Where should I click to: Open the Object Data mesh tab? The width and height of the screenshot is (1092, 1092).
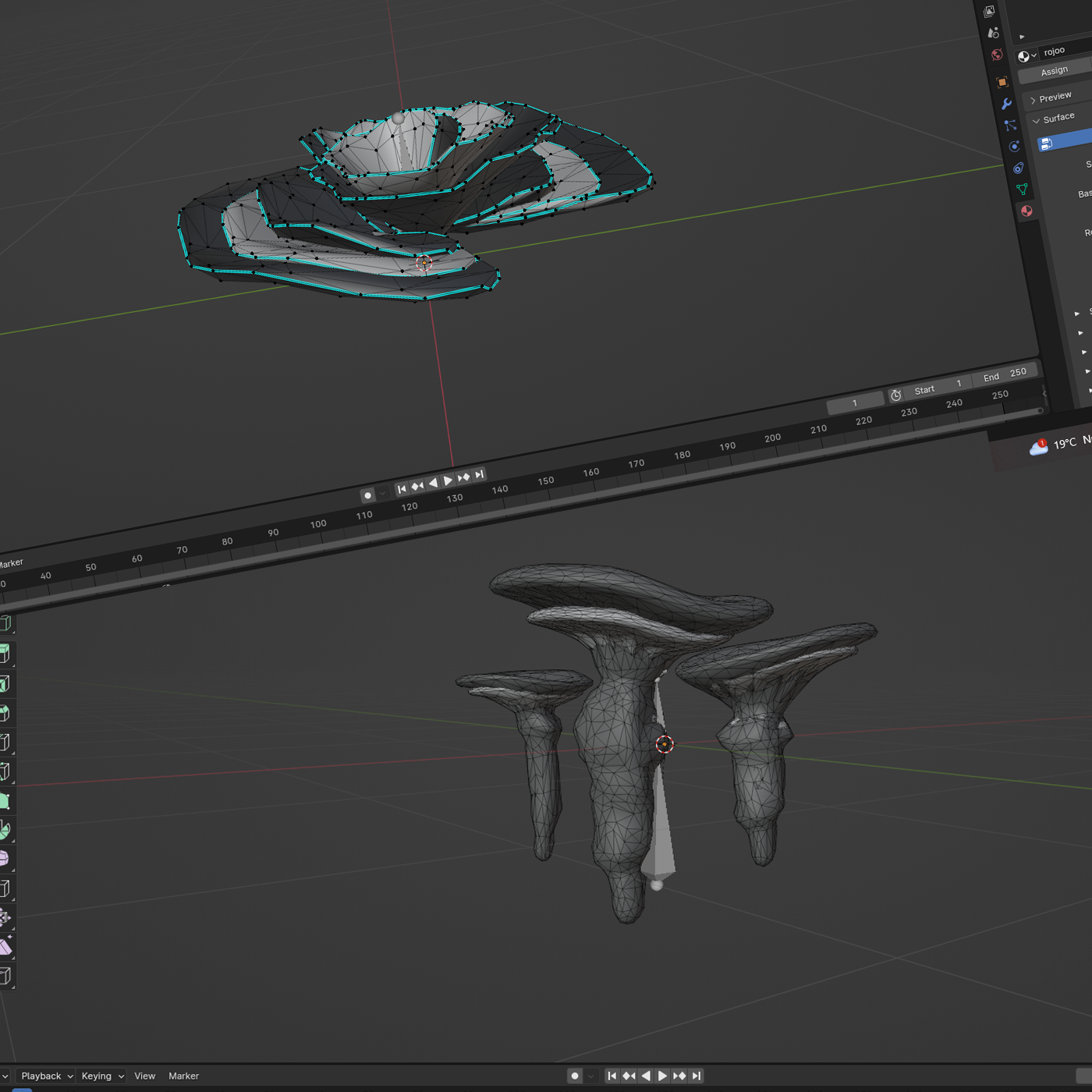(x=1022, y=190)
